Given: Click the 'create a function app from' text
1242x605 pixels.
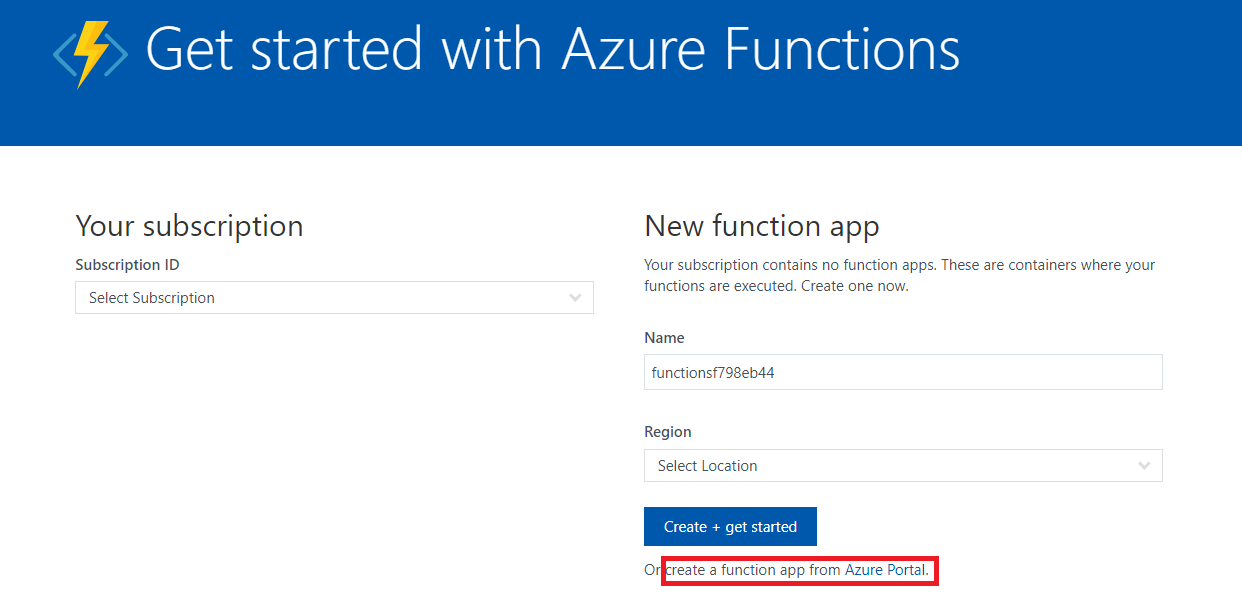Looking at the screenshot, I should [x=754, y=570].
